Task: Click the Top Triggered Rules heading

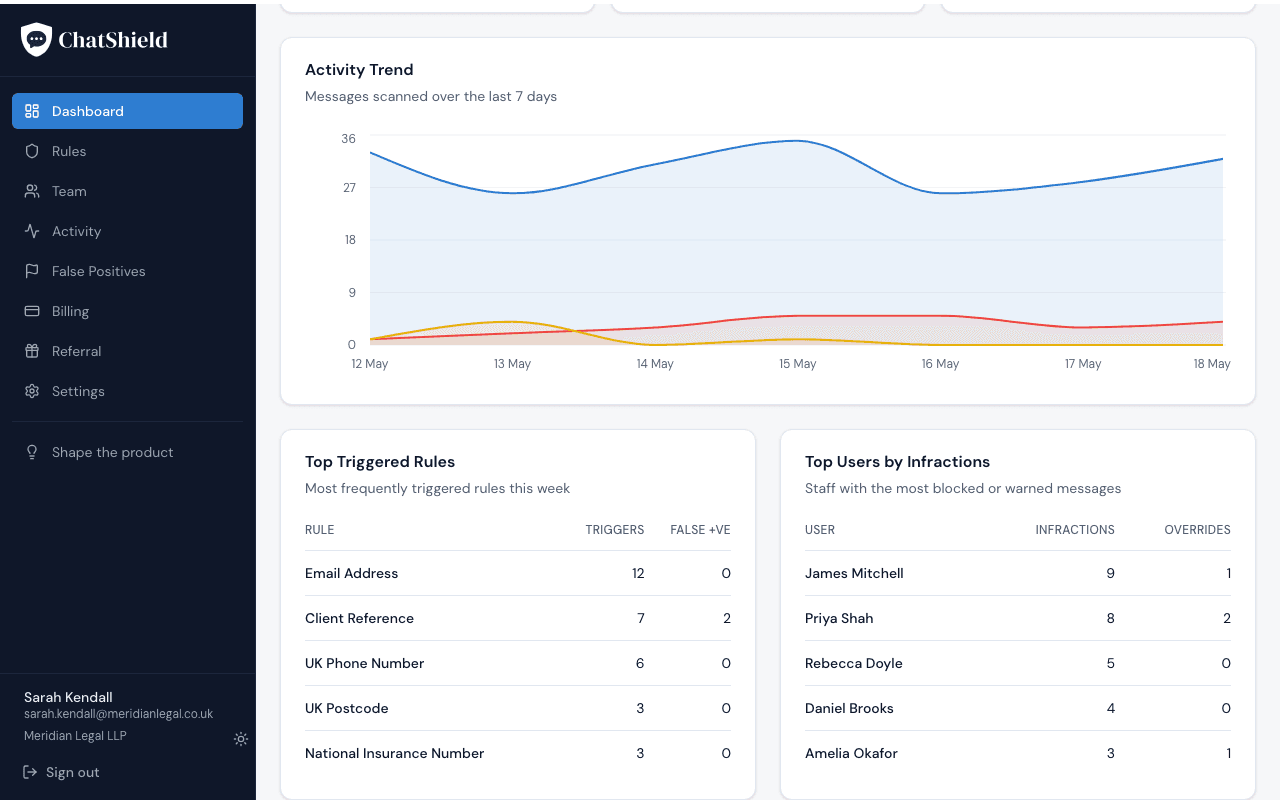Action: click(380, 462)
